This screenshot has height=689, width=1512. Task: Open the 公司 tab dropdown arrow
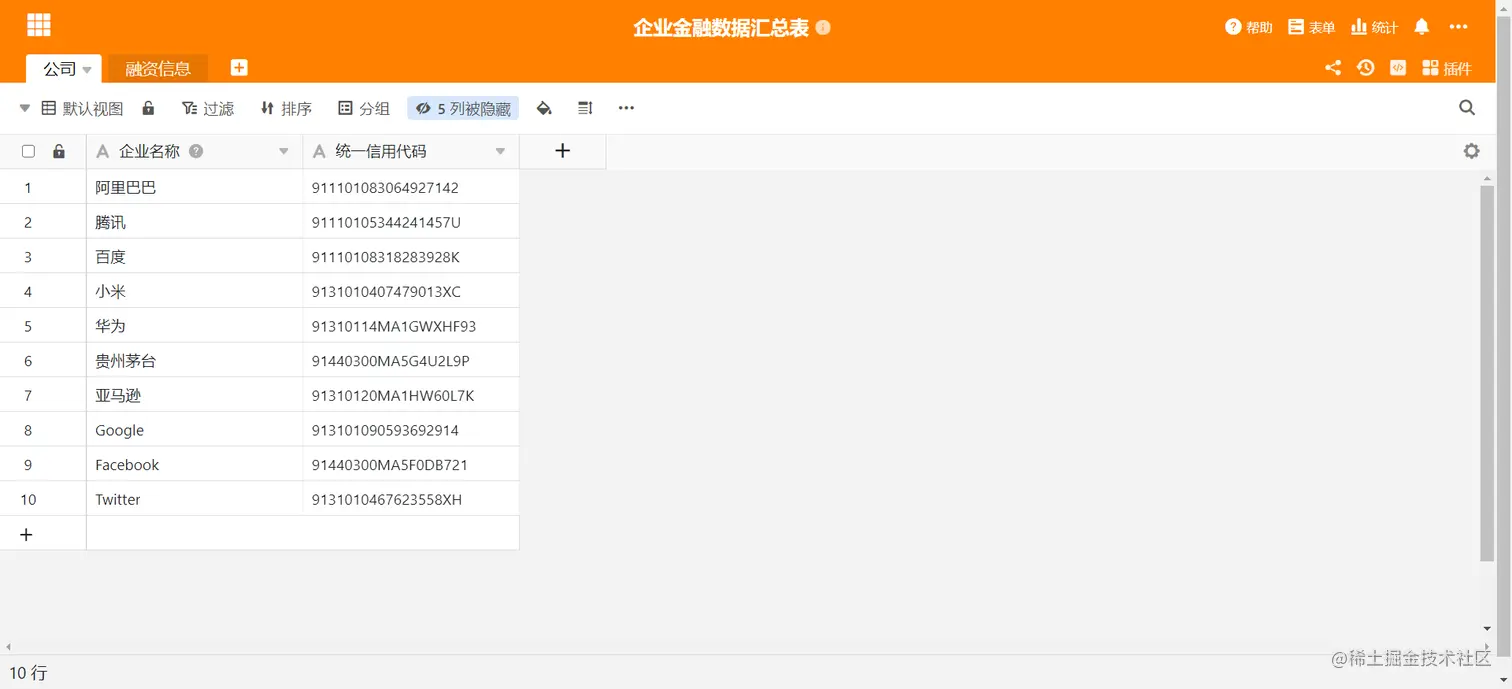pyautogui.click(x=87, y=69)
